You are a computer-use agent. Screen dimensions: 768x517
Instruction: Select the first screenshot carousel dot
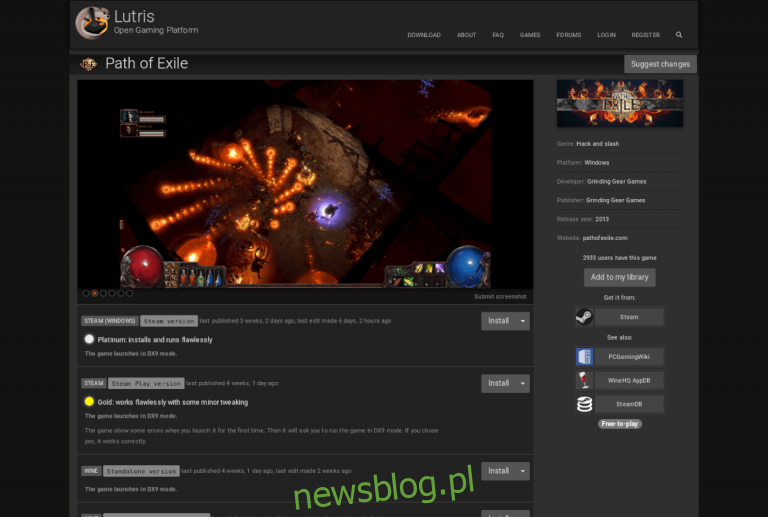click(86, 293)
